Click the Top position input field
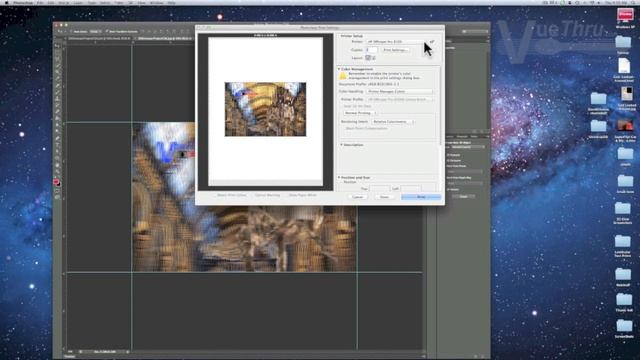Viewport: 640px width, 360px height. (379, 188)
